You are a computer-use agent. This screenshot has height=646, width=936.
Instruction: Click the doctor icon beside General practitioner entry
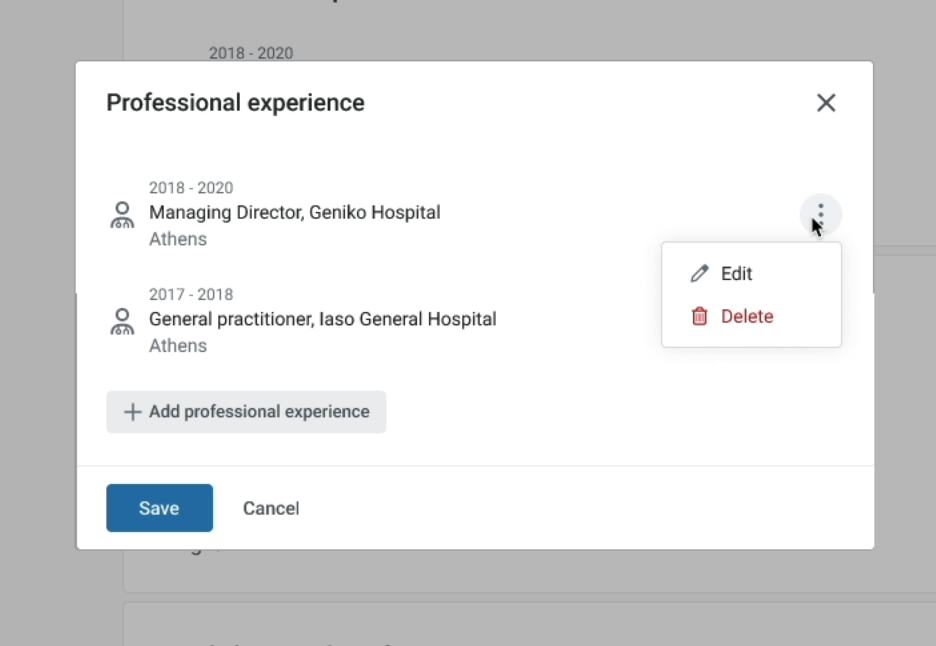click(x=123, y=321)
